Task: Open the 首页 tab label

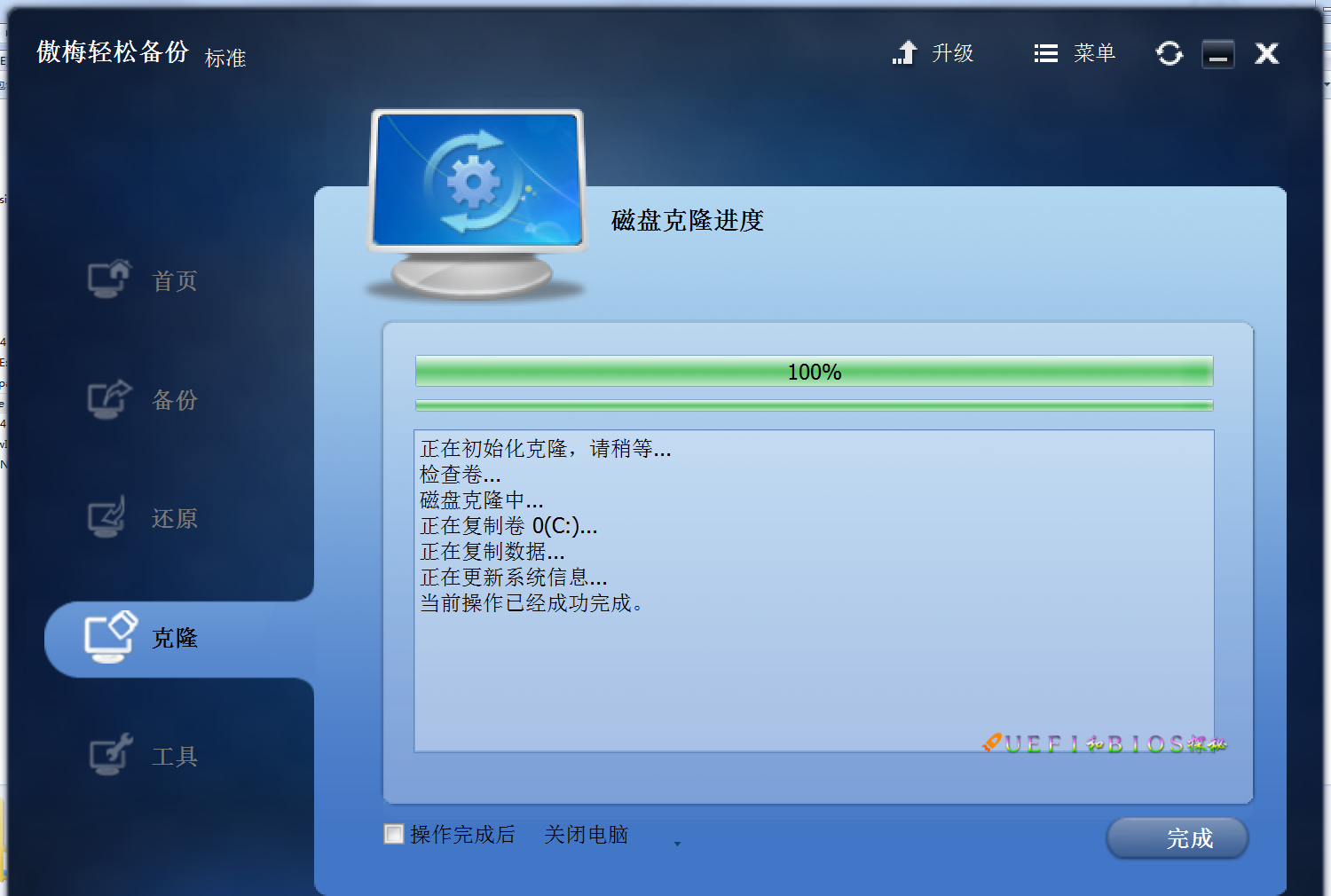Action: (175, 281)
